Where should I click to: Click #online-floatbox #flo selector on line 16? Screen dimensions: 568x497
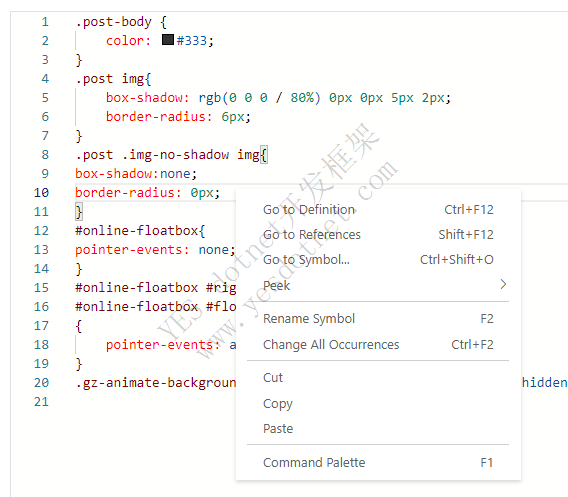pos(156,307)
